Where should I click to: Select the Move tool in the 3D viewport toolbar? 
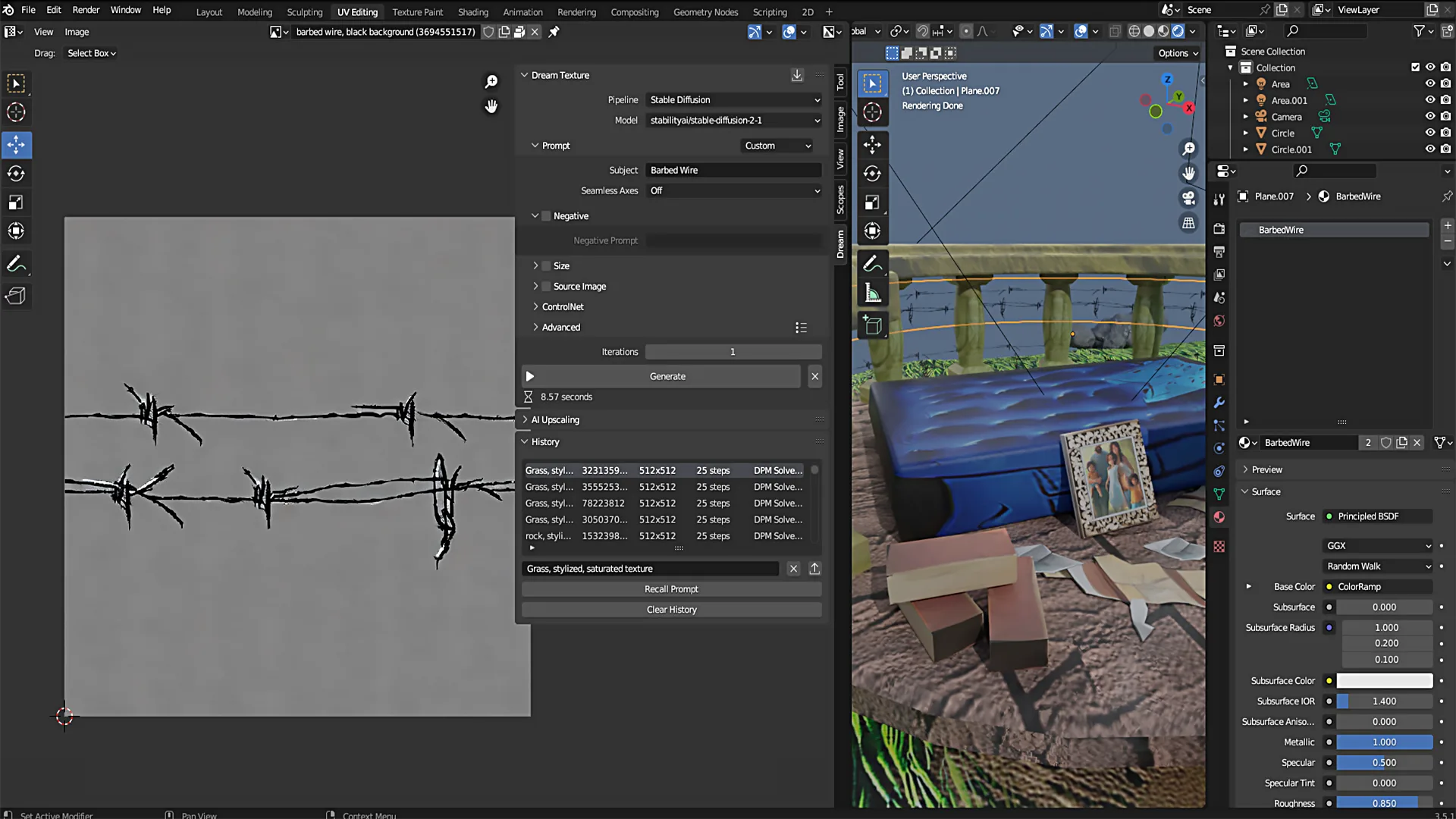coord(873,144)
